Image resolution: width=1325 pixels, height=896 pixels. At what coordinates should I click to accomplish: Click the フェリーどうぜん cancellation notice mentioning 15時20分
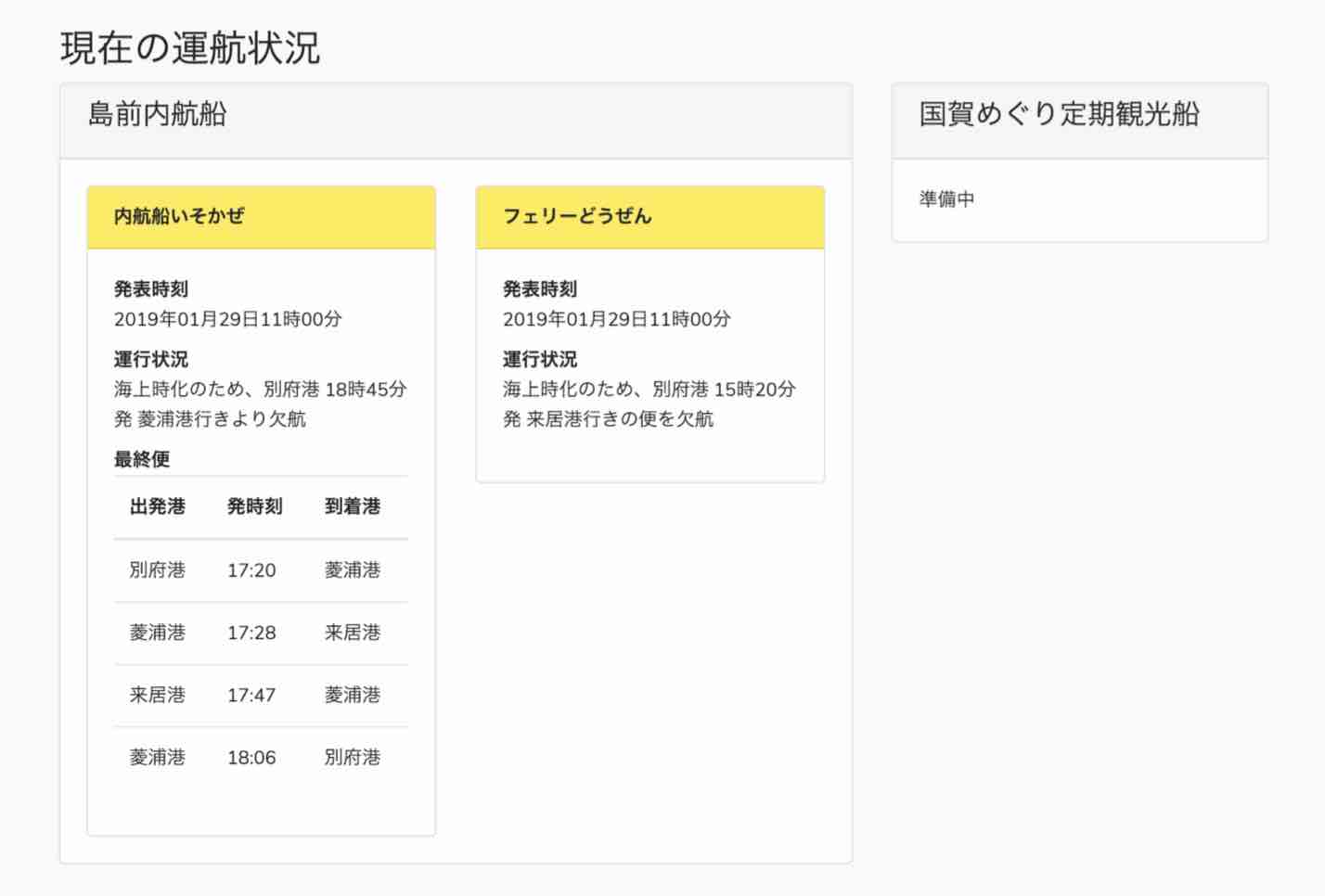tap(649, 403)
